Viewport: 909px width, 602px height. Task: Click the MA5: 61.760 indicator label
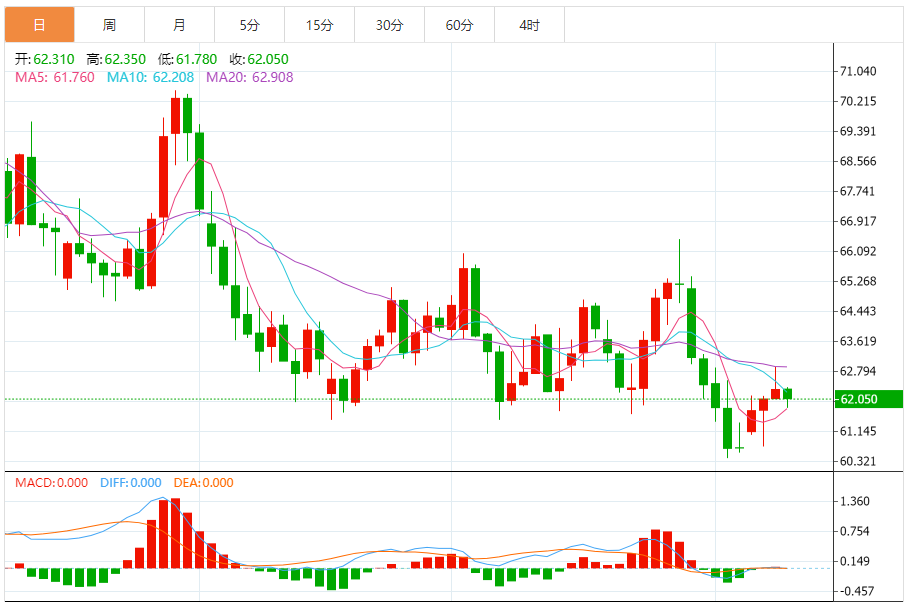pos(54,77)
